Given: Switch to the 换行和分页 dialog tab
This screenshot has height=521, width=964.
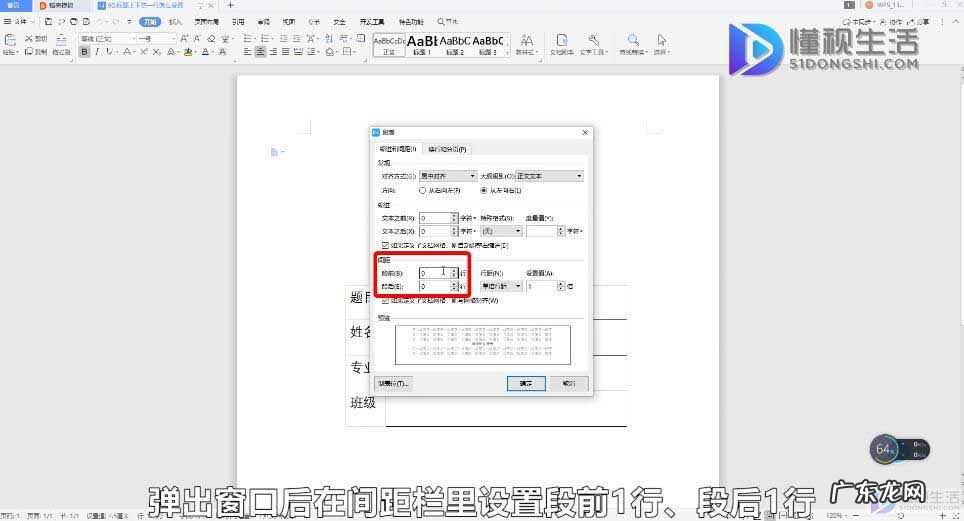Looking at the screenshot, I should pyautogui.click(x=447, y=149).
